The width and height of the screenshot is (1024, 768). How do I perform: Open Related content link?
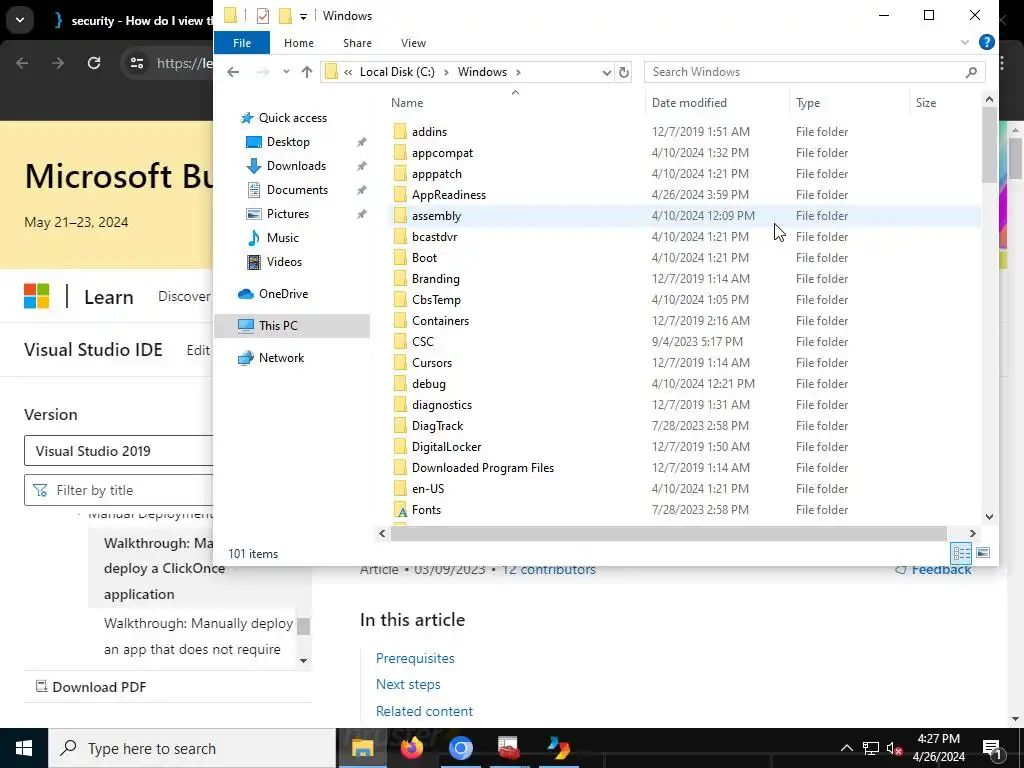(x=424, y=711)
